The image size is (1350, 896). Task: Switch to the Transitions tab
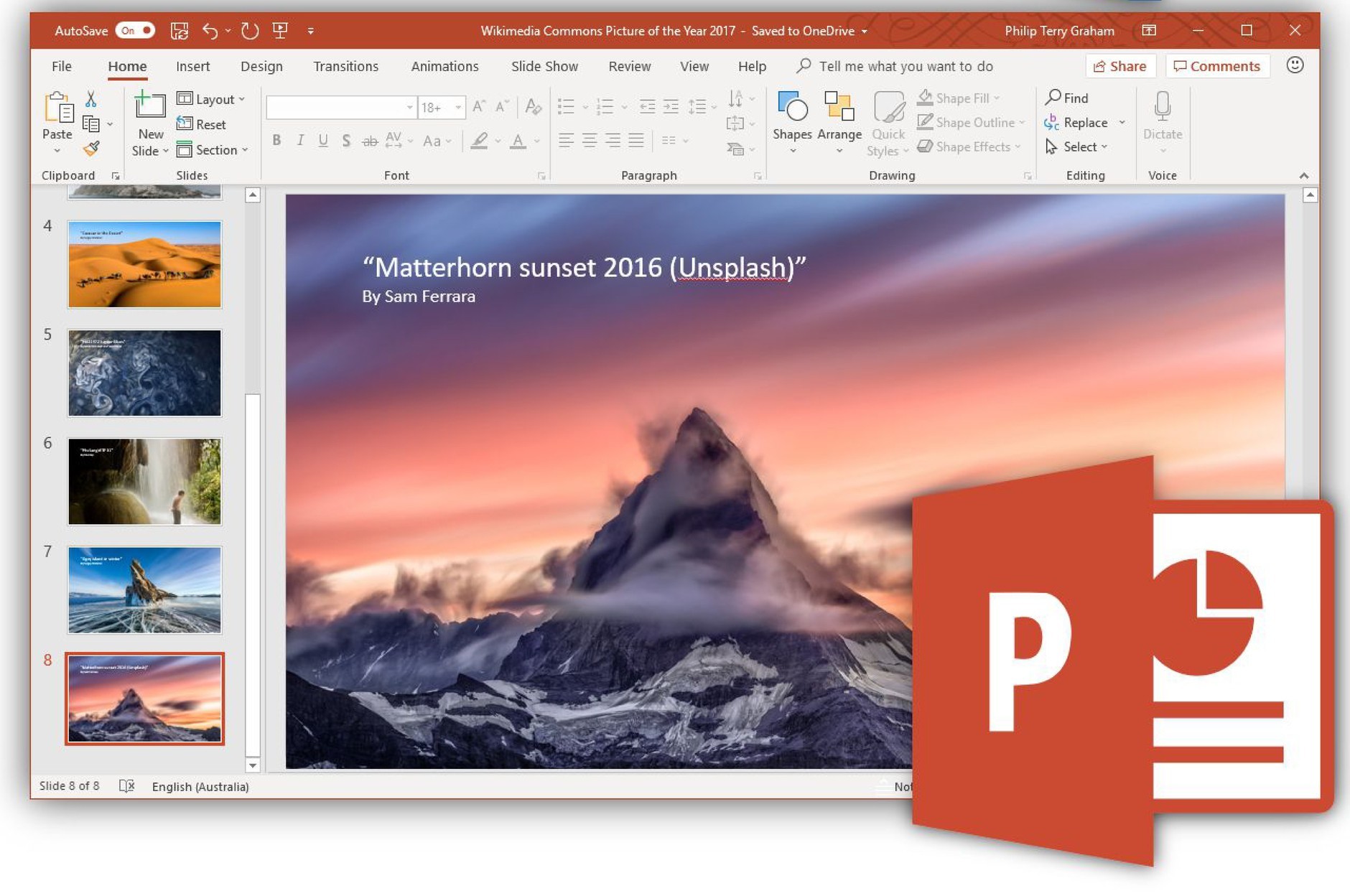pyautogui.click(x=345, y=66)
